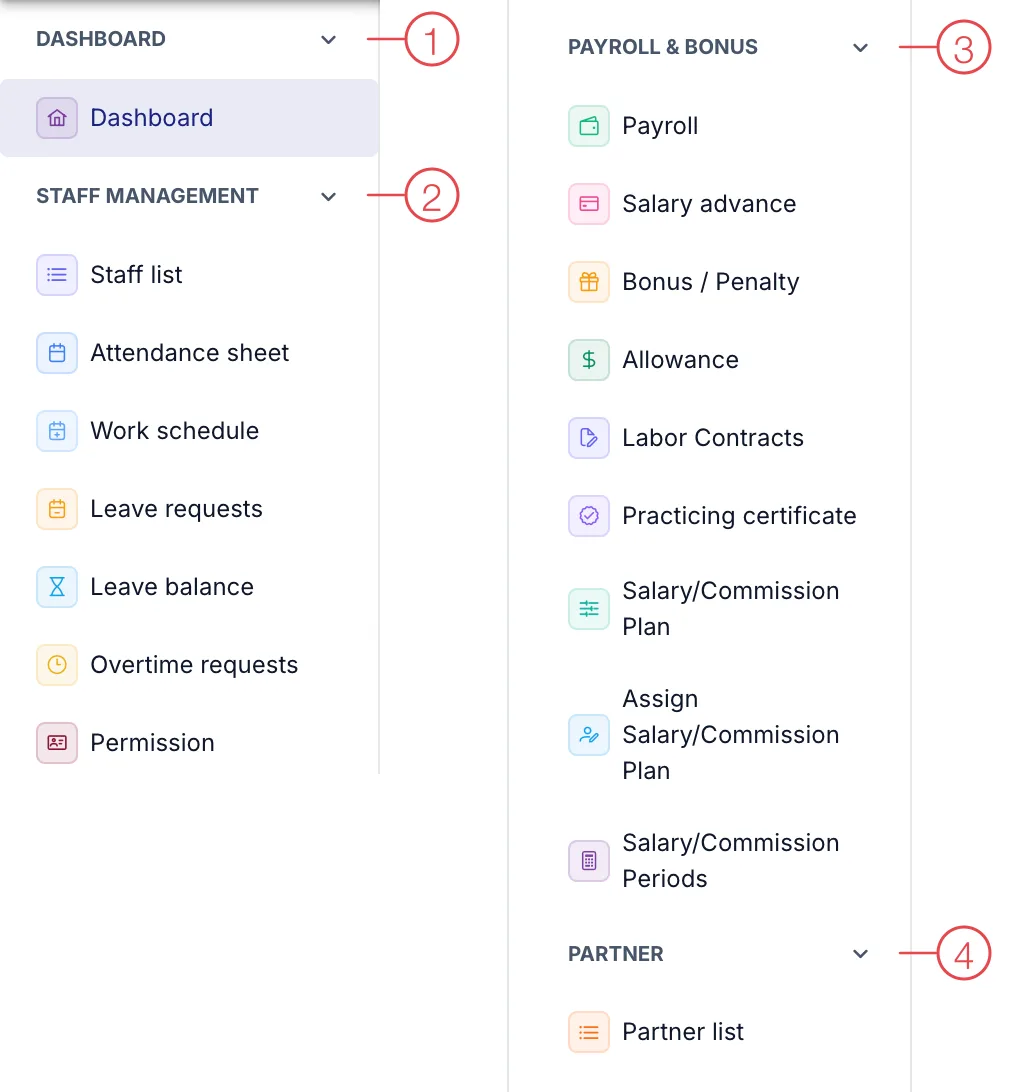Viewport: 1016px width, 1092px height.
Task: Collapse the Payroll & Bonus section chevron
Action: [861, 47]
